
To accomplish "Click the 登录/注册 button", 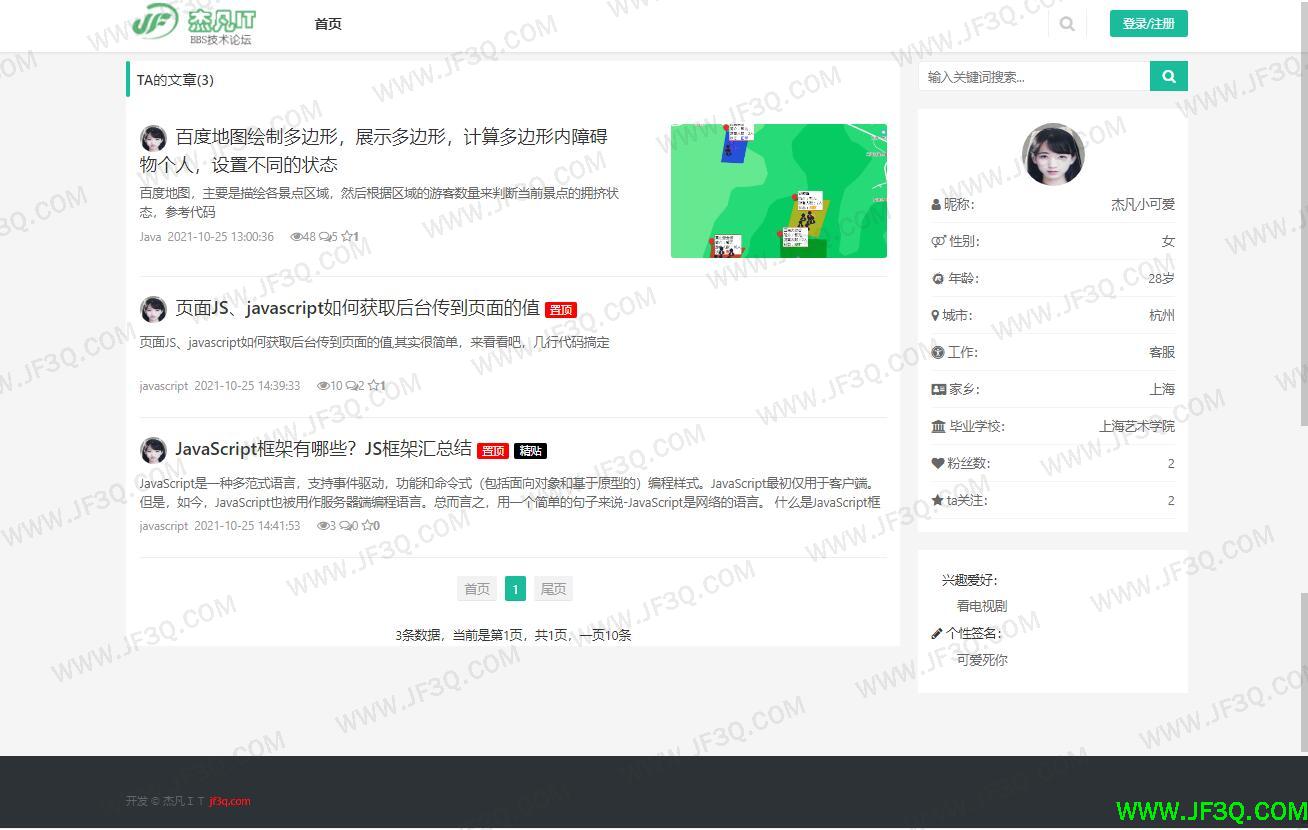I will coord(1148,22).
